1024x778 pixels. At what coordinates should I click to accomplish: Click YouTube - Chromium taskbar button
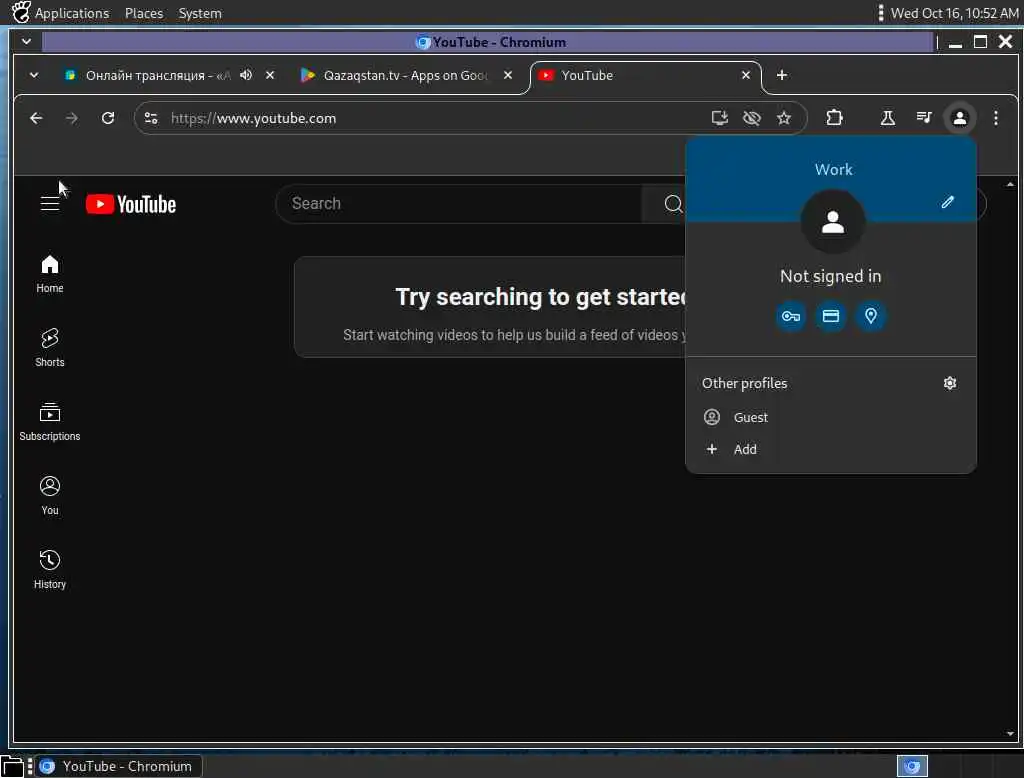(x=118, y=766)
